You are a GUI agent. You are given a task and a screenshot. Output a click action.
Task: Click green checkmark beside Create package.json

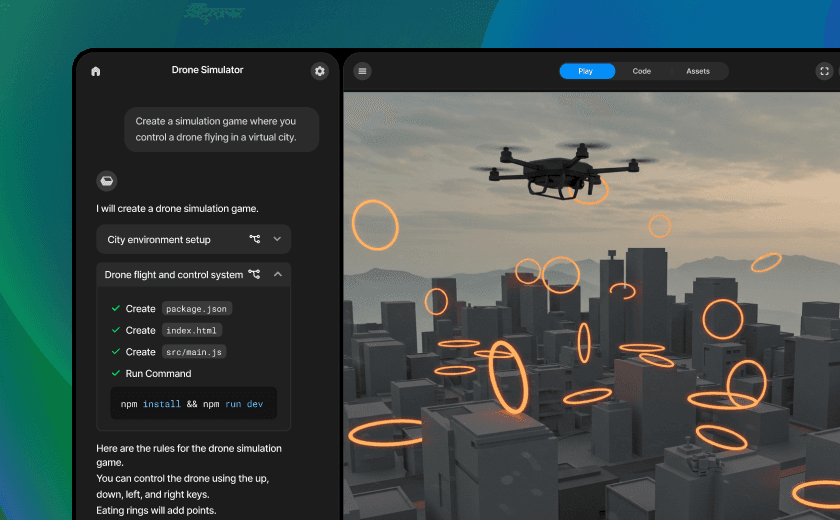tap(115, 308)
